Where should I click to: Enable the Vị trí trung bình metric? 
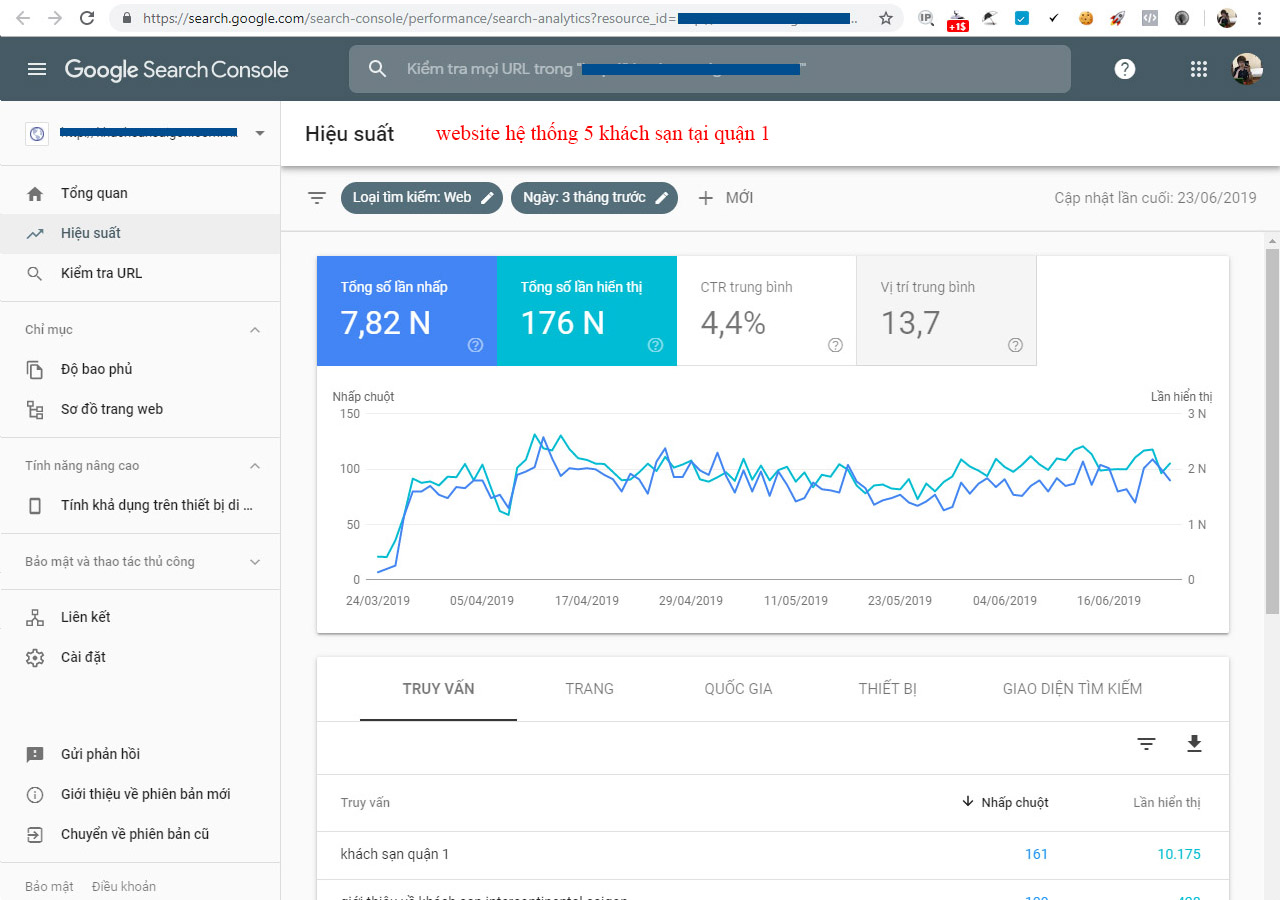(x=946, y=310)
